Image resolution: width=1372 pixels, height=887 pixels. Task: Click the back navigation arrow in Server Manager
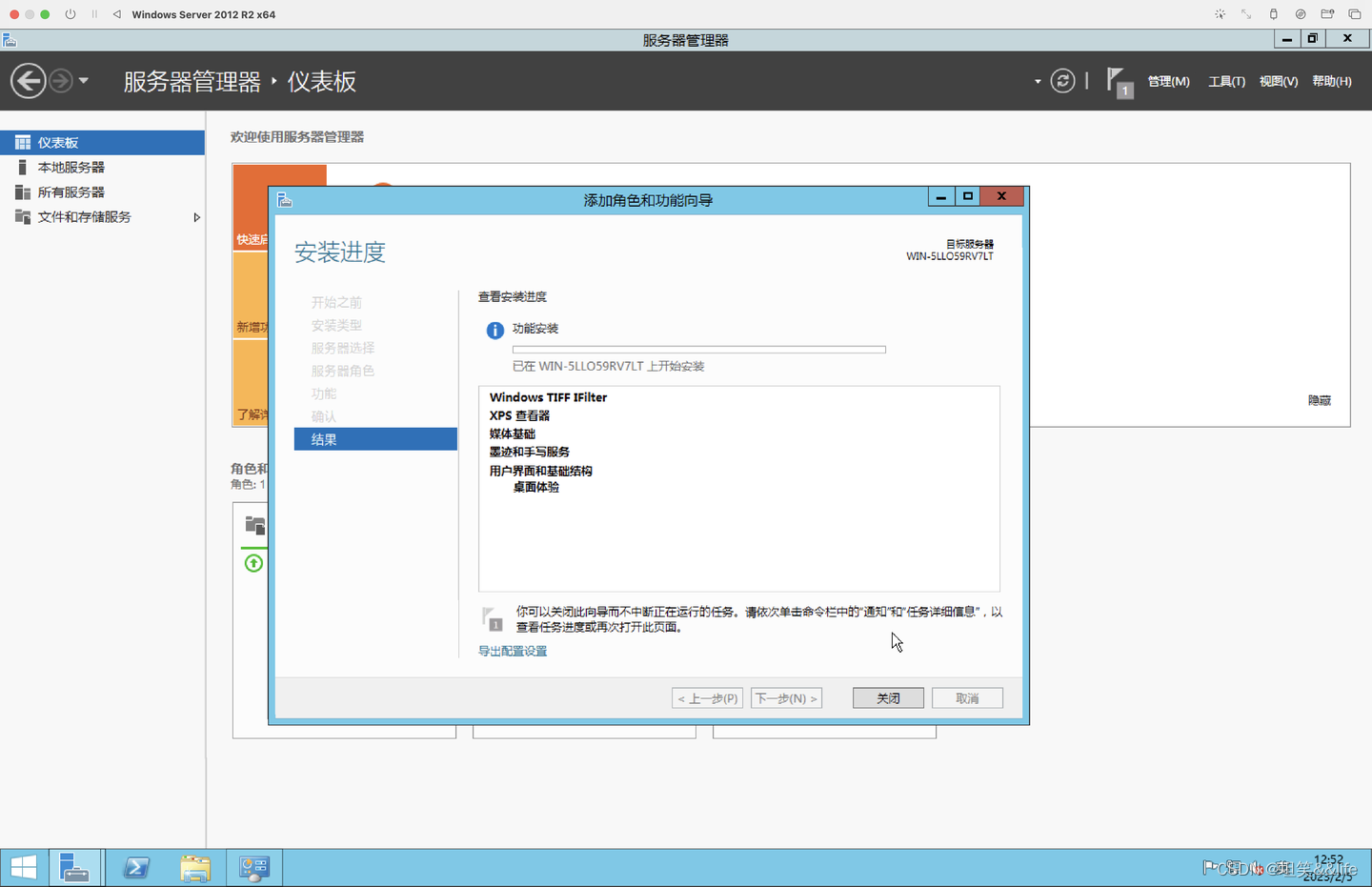click(x=29, y=81)
